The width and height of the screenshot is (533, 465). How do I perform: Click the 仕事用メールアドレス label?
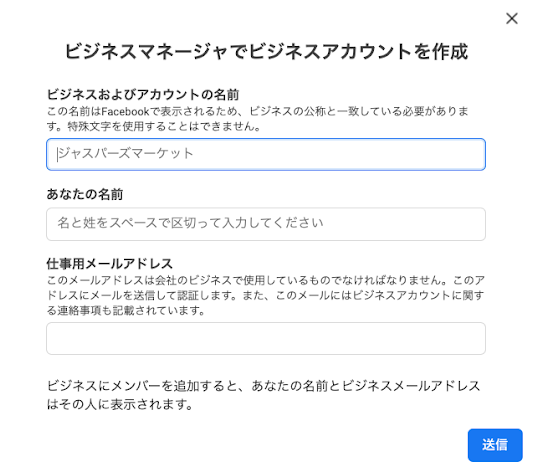[109, 264]
